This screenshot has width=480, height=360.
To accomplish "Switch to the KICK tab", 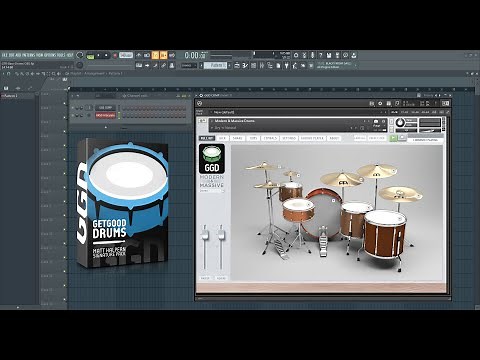I will [x=222, y=138].
